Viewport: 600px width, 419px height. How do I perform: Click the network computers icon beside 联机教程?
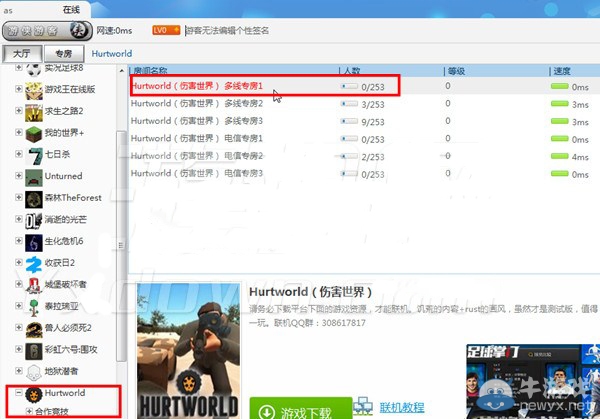pyautogui.click(x=363, y=406)
